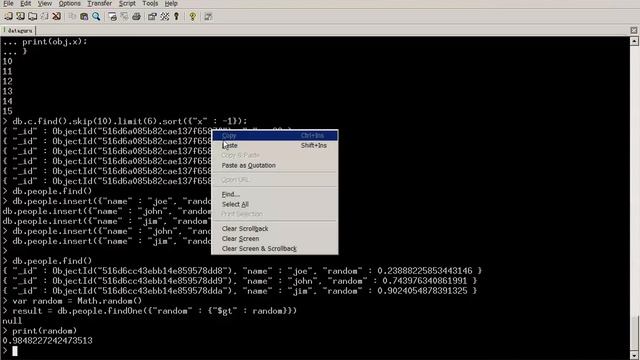Open the File menu
This screenshot has width=640, height=360.
click(x=8, y=3)
